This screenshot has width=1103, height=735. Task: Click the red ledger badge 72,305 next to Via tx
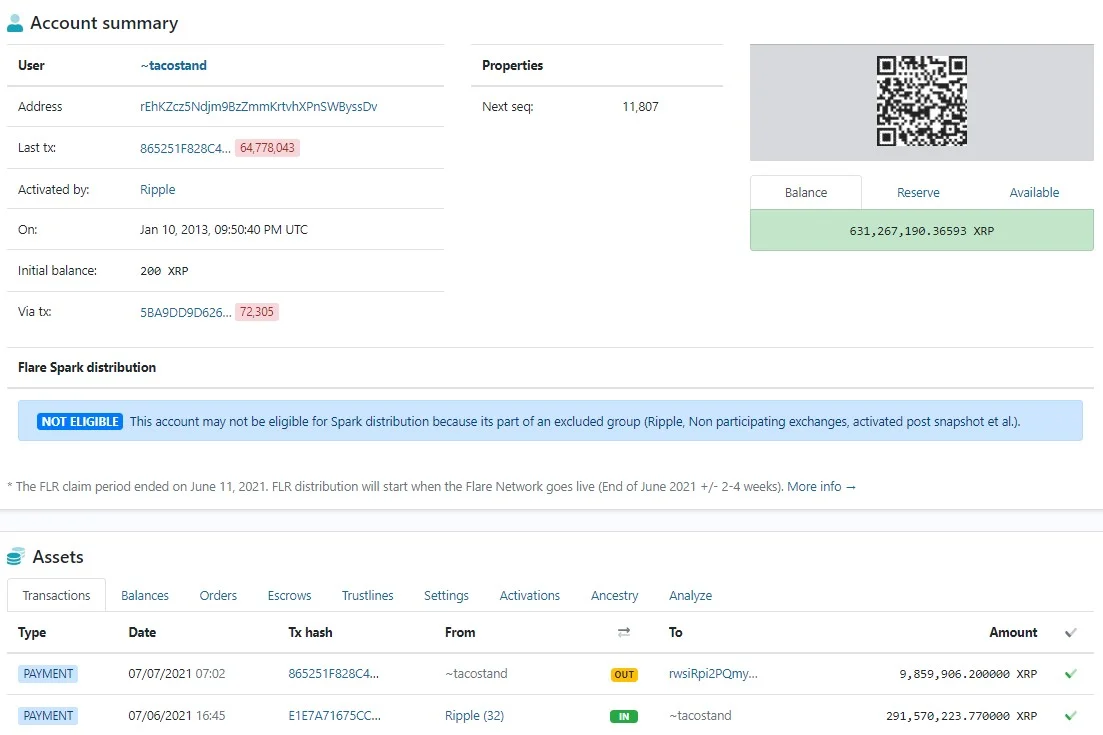[258, 311]
